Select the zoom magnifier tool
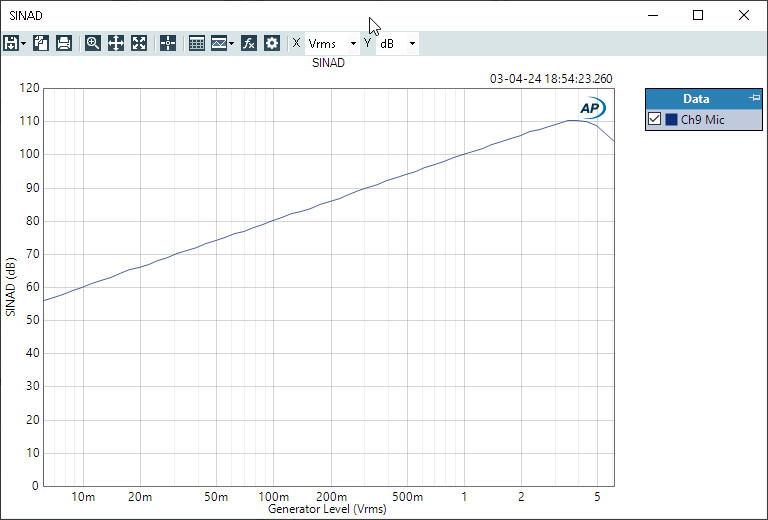The height and width of the screenshot is (520, 768). (x=93, y=43)
